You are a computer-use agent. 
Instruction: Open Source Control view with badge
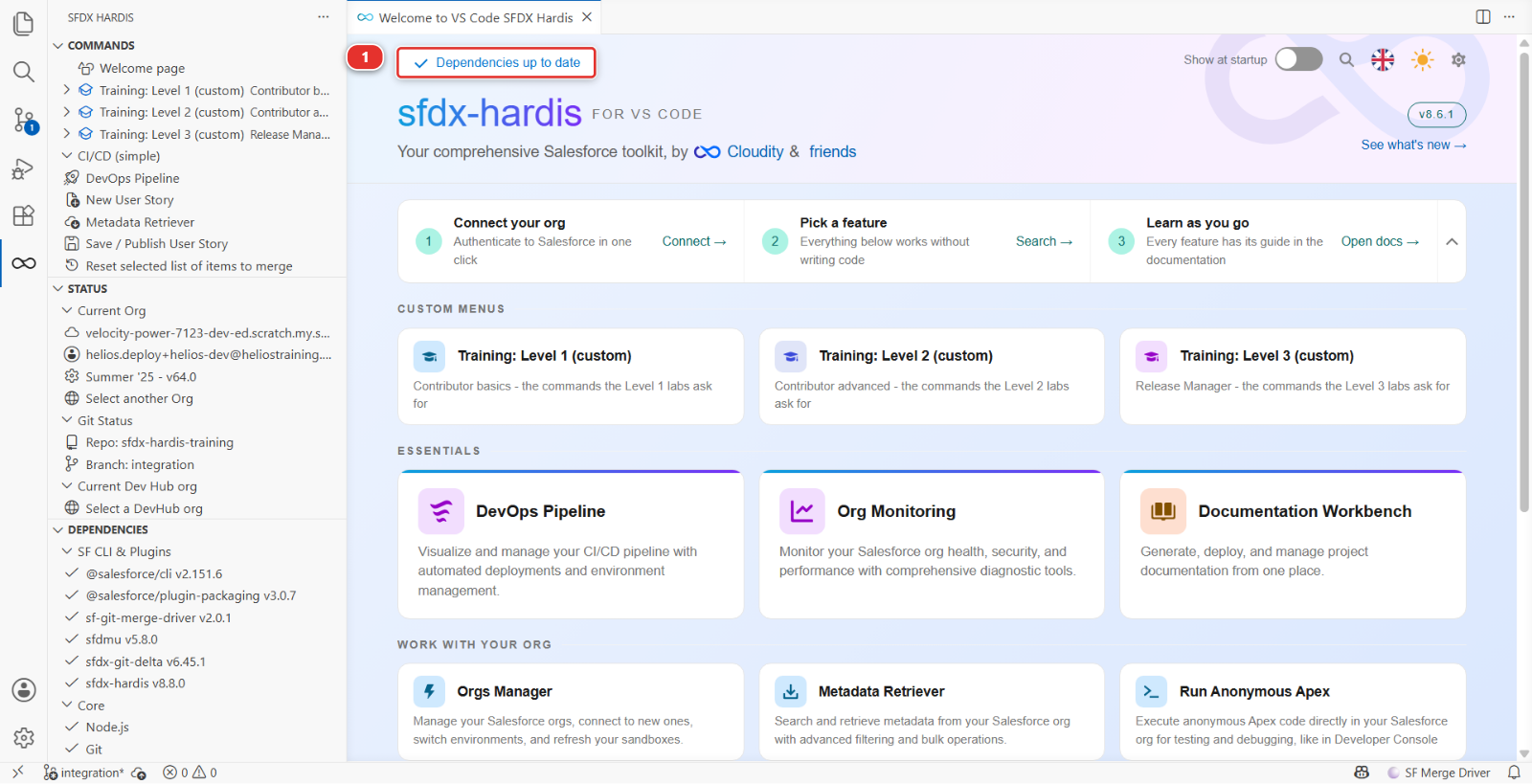tap(24, 120)
